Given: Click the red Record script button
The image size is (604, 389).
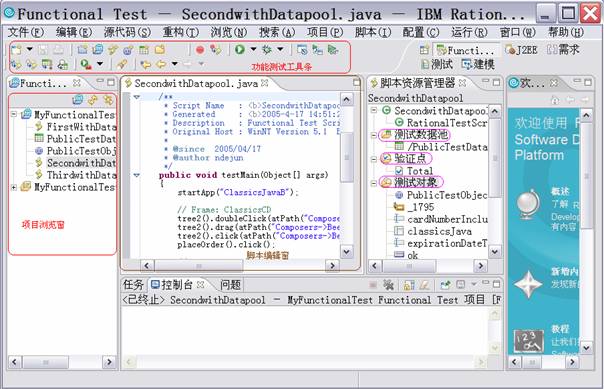Looking at the screenshot, I should pyautogui.click(x=200, y=50).
